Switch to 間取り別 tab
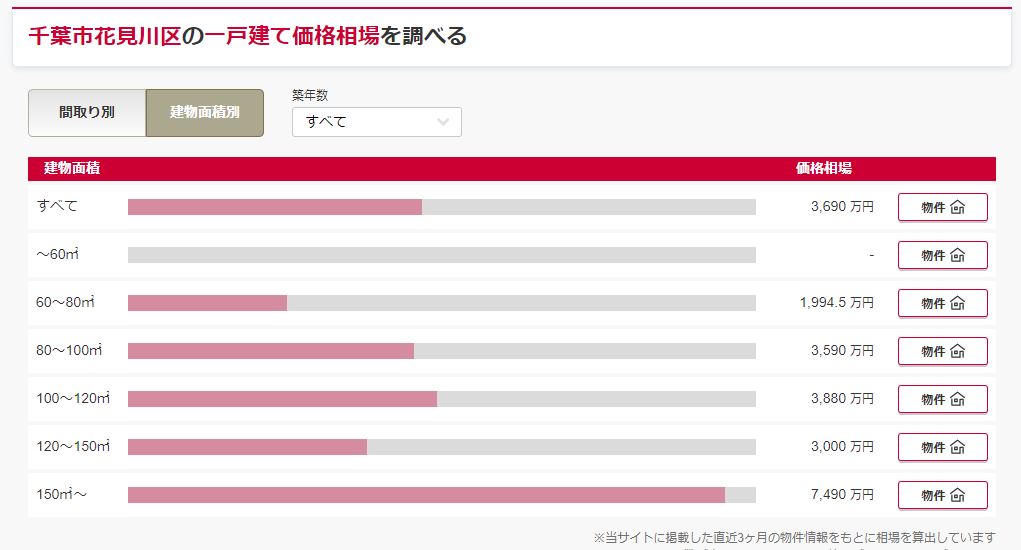The image size is (1021, 550). click(x=87, y=113)
